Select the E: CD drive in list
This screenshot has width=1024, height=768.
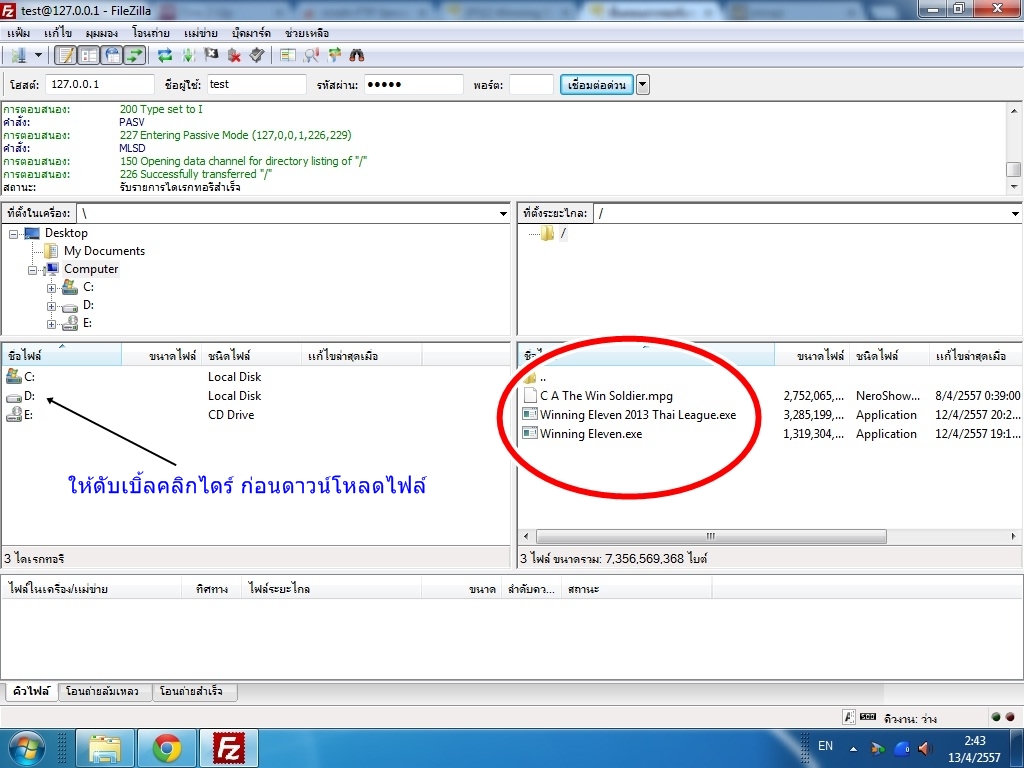(x=28, y=415)
